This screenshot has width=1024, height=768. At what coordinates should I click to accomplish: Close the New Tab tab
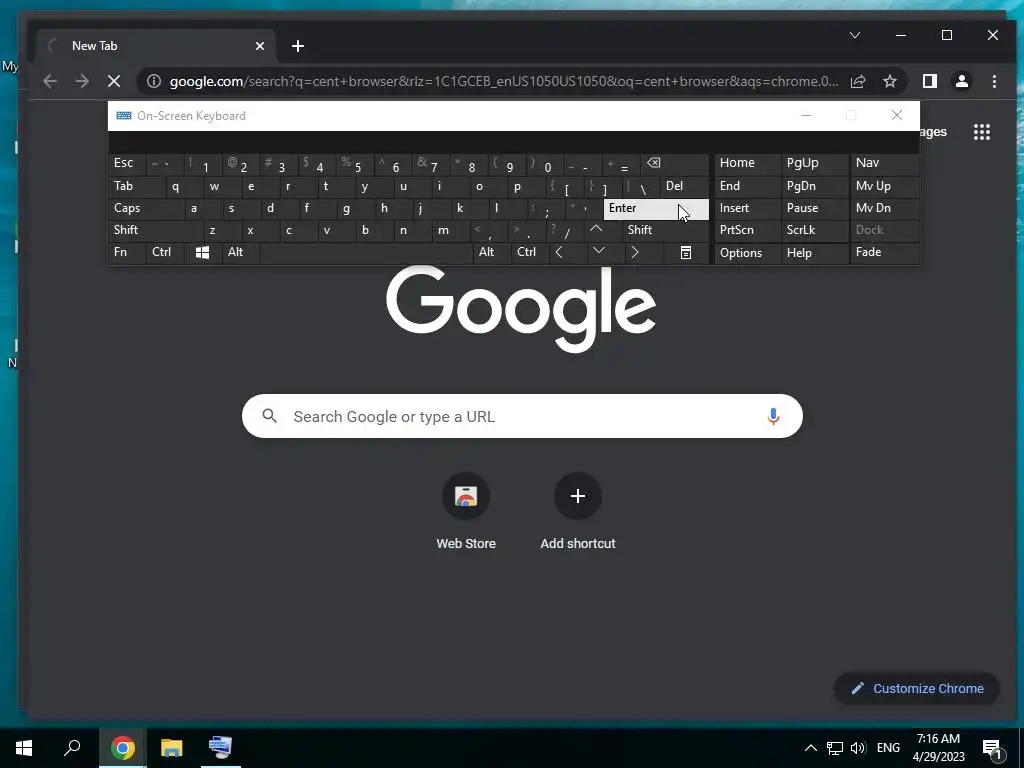click(x=260, y=46)
